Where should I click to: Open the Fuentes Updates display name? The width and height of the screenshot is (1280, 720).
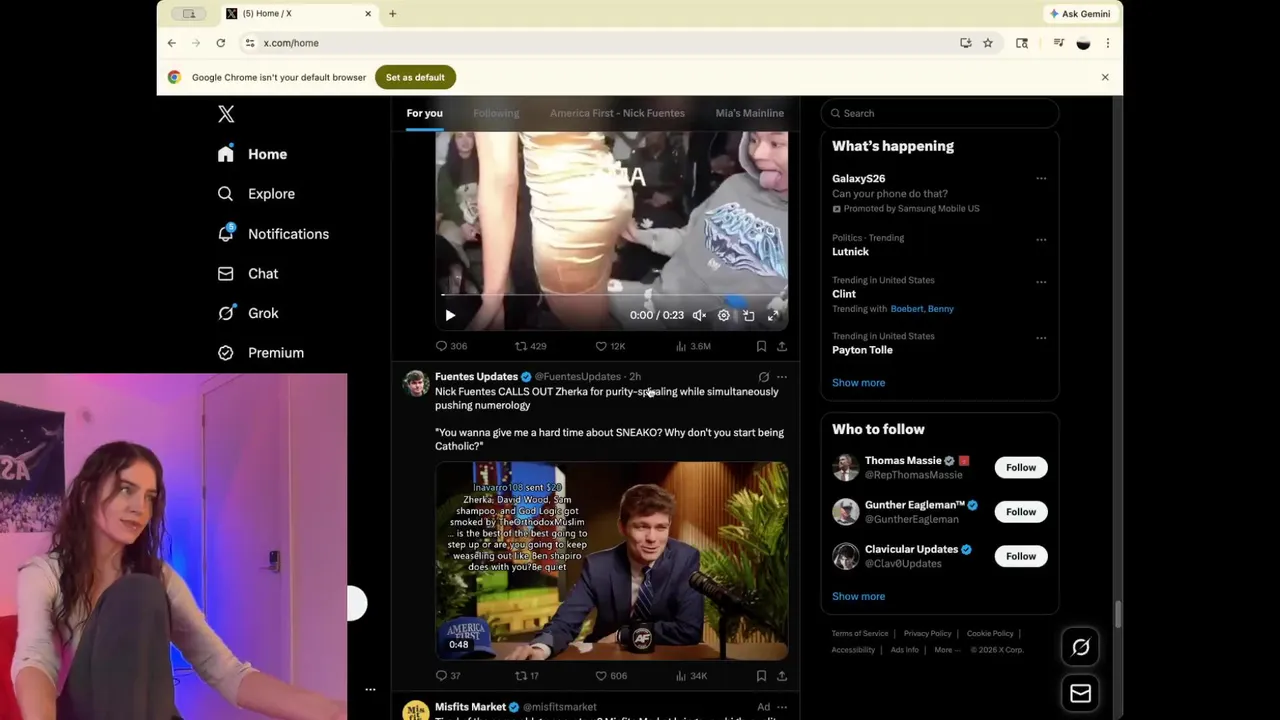476,377
